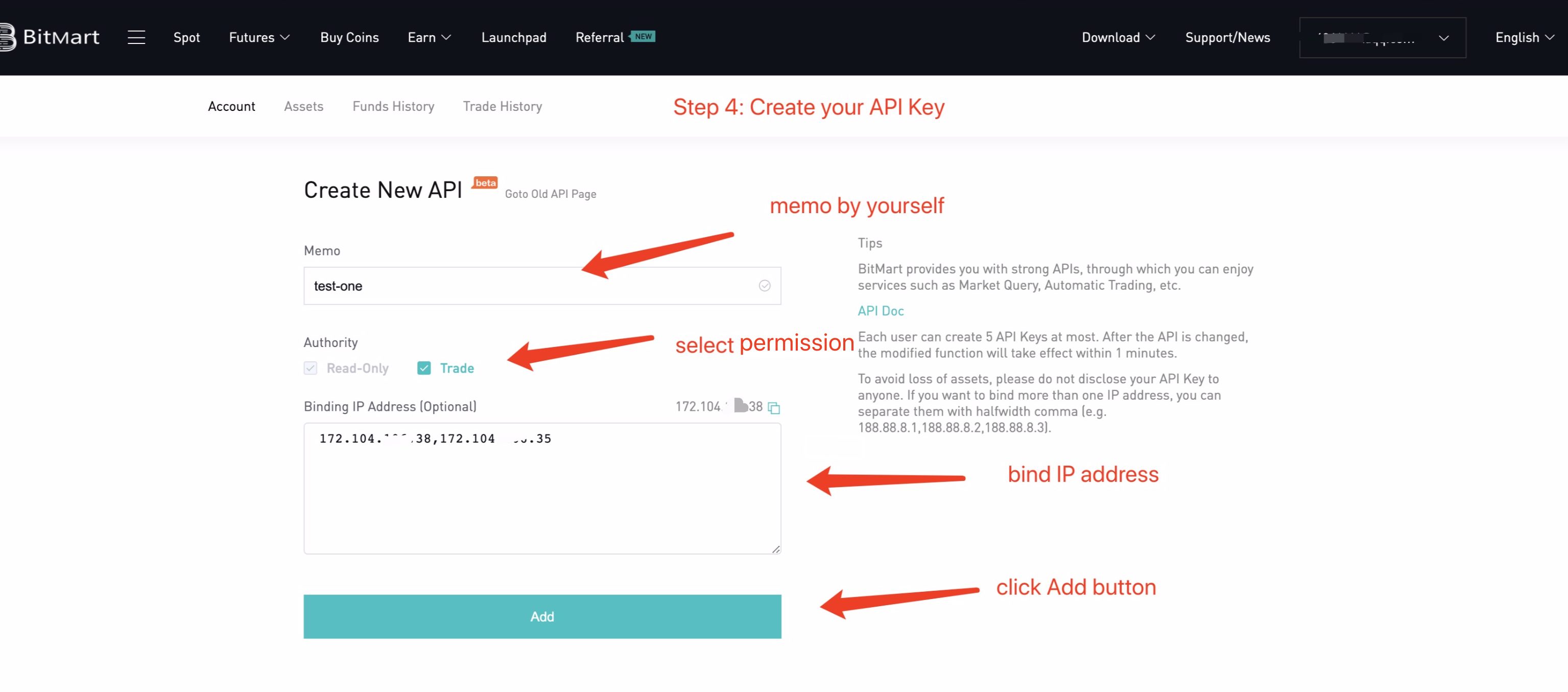Switch to the Account tab
The width and height of the screenshot is (1568, 692).
point(231,106)
